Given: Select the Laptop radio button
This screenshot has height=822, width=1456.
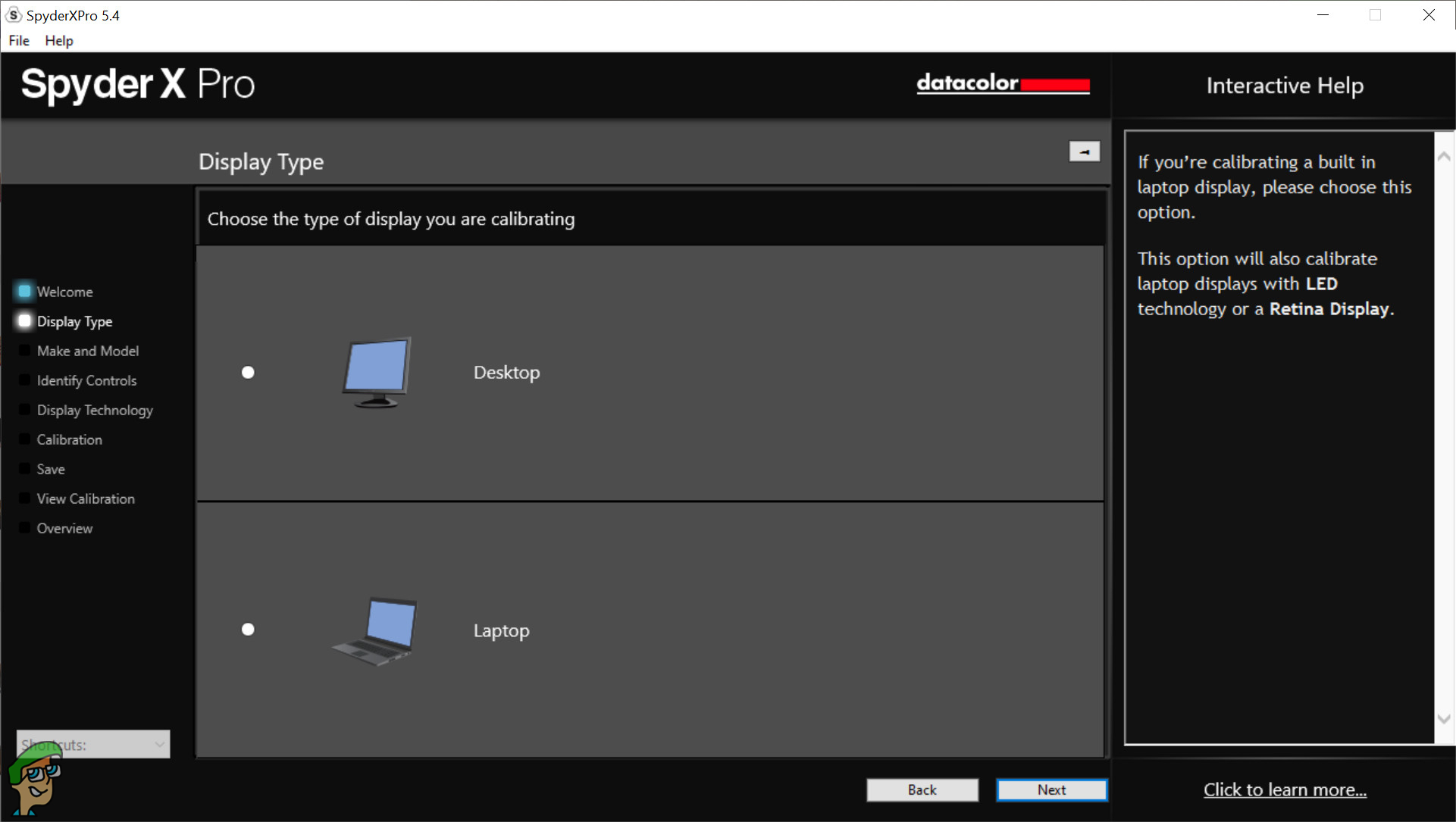Looking at the screenshot, I should pos(248,630).
